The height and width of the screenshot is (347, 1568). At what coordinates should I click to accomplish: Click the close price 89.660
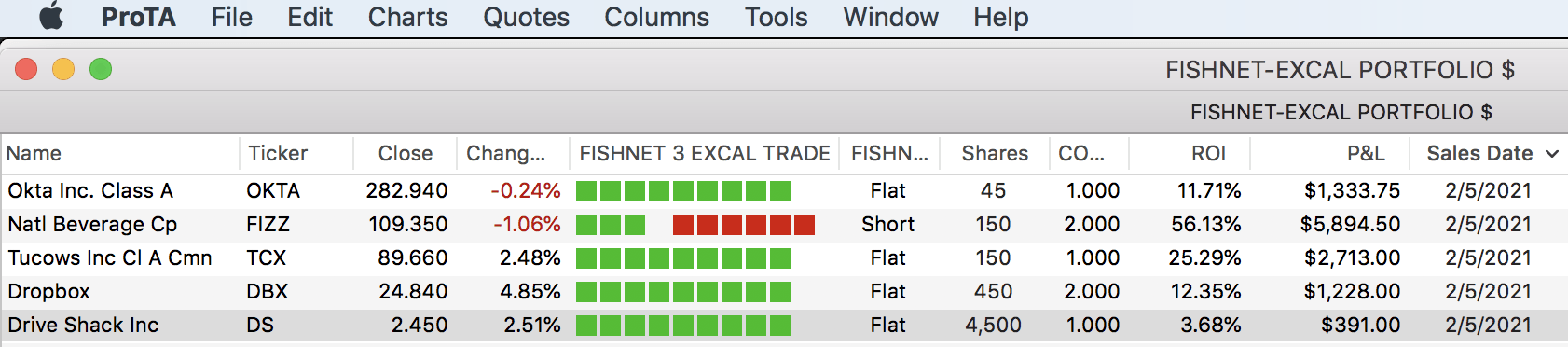[413, 257]
